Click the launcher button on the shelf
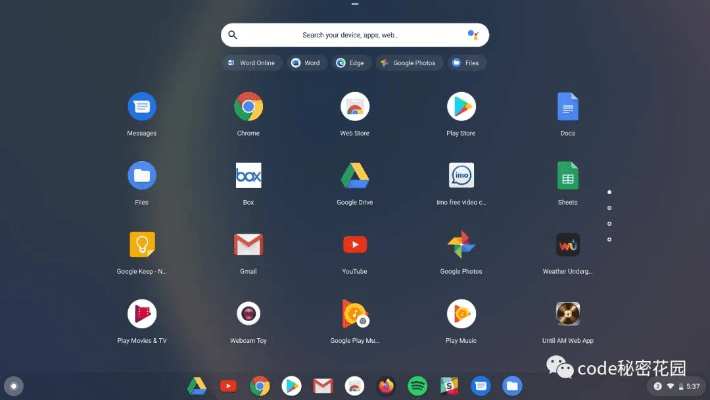710x400 pixels. (14, 386)
